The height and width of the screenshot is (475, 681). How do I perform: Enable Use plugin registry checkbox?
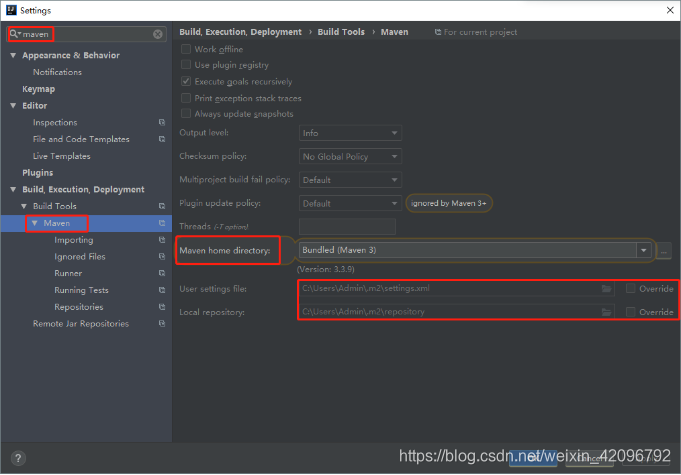(186, 65)
